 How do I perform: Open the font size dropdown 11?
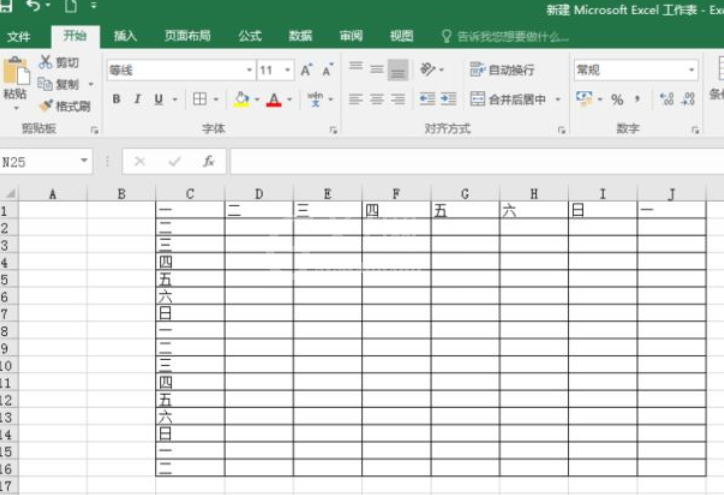coord(288,70)
